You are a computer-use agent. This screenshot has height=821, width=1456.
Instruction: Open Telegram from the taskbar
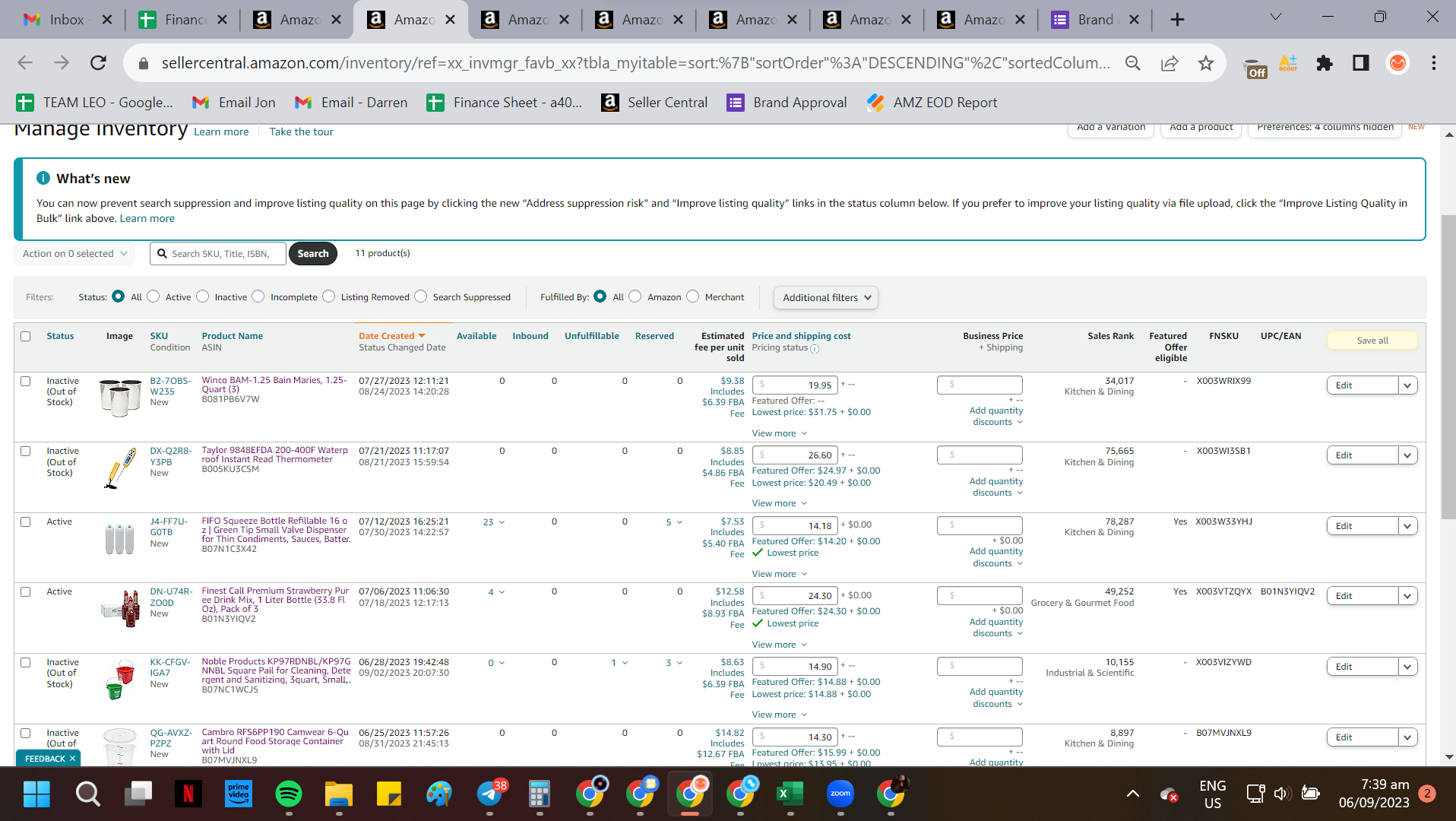[491, 794]
